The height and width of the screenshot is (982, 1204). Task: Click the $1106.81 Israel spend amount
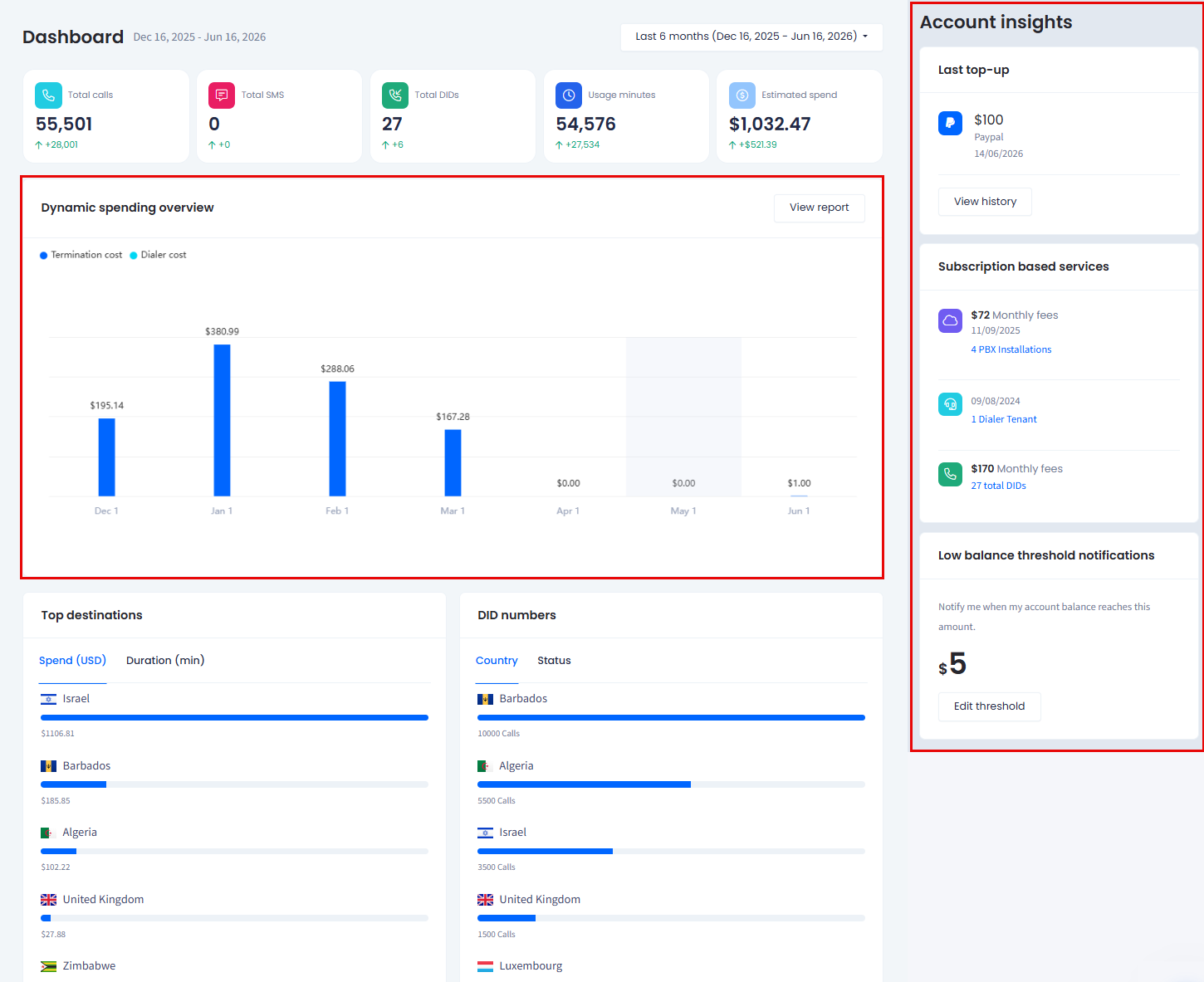pyautogui.click(x=57, y=734)
